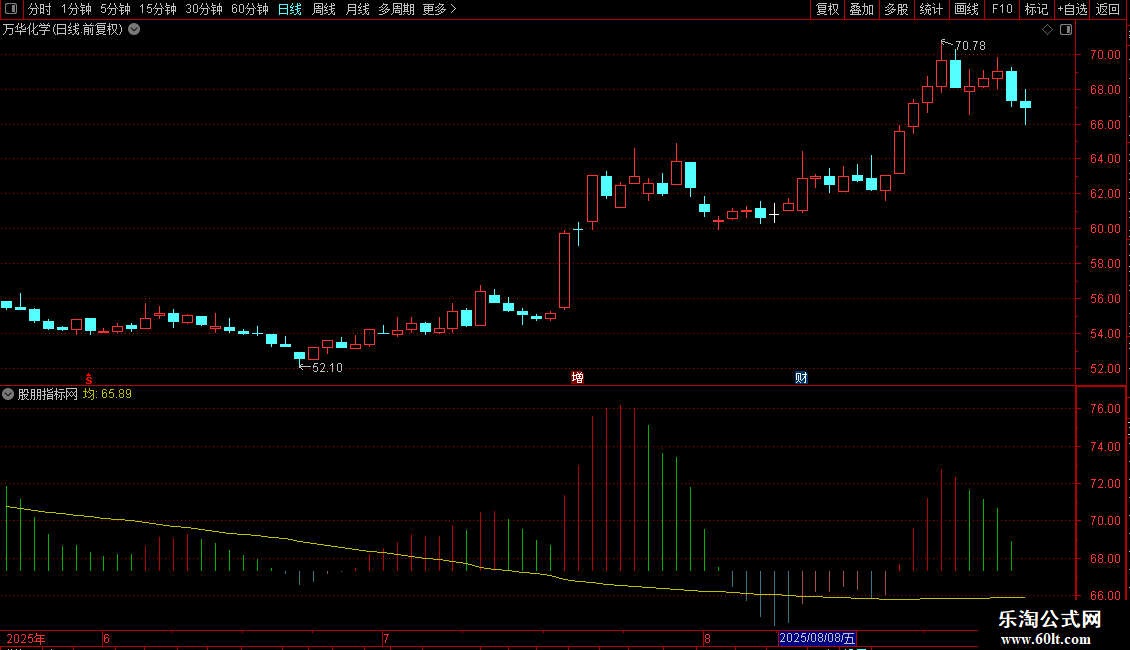Select the 5分钟 period tab
Image resolution: width=1130 pixels, height=650 pixels.
click(x=115, y=9)
